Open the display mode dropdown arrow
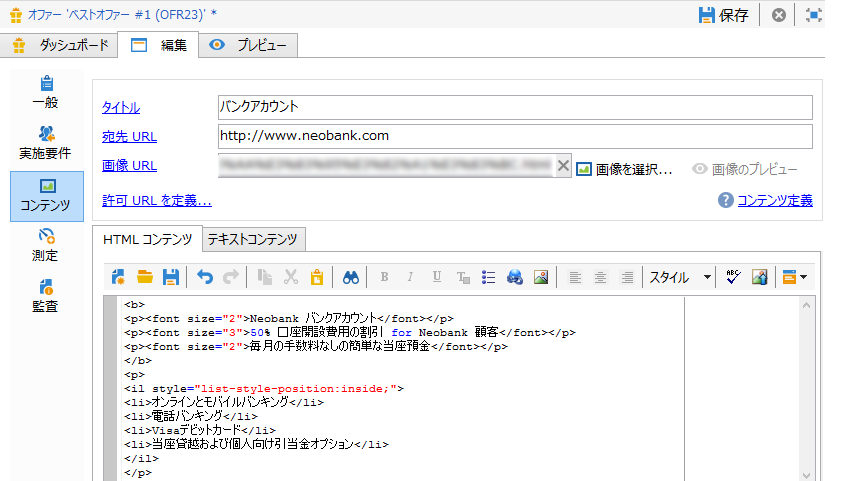 click(x=804, y=278)
